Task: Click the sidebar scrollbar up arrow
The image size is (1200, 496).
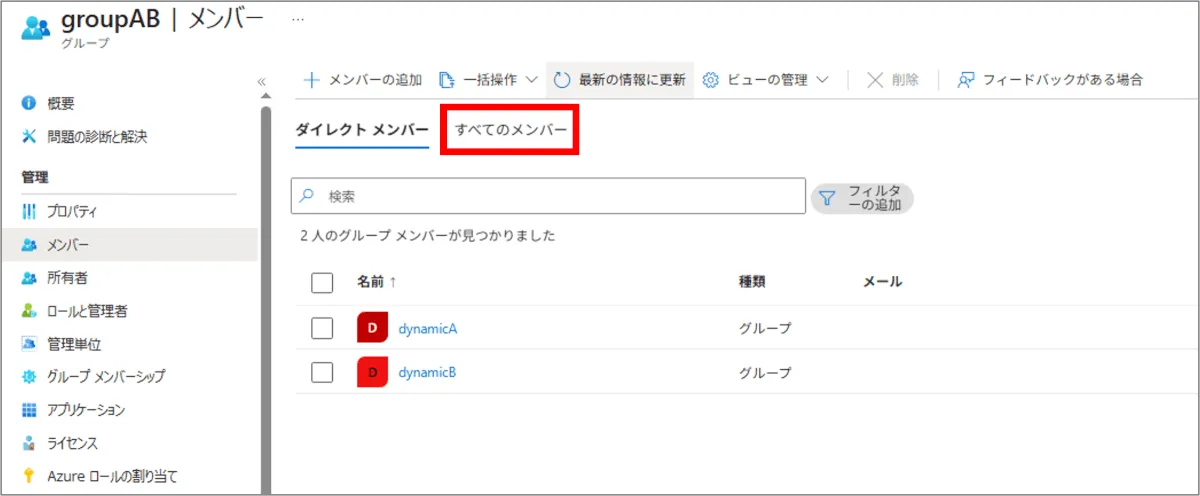Action: [265, 96]
